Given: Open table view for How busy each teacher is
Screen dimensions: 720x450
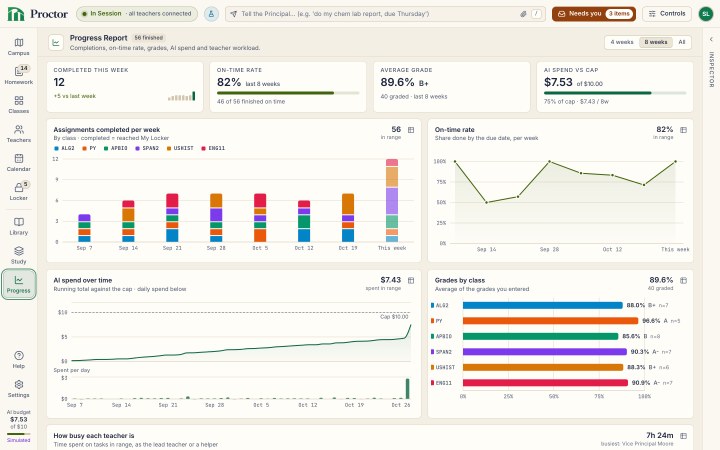Looking at the screenshot, I should coord(683,435).
